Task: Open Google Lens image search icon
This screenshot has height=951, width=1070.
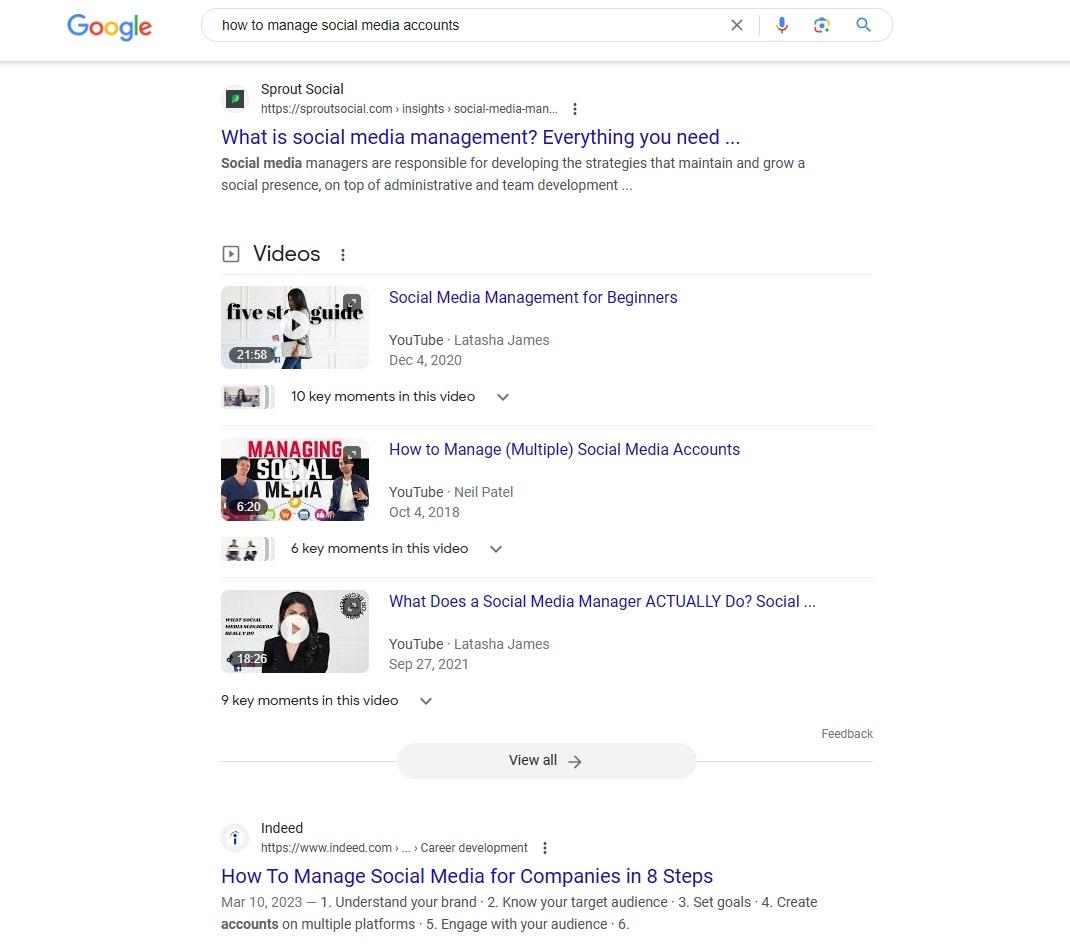Action: tap(822, 25)
